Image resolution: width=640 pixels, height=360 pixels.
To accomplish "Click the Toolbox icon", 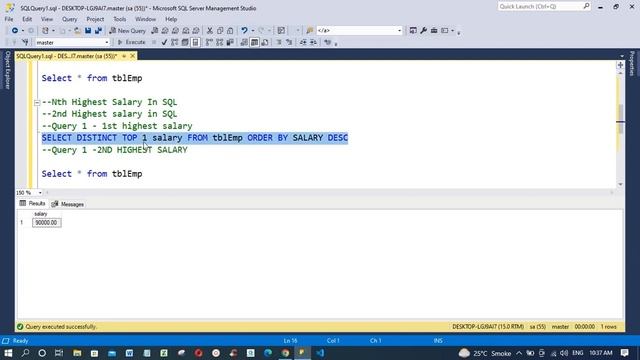I will click(434, 31).
